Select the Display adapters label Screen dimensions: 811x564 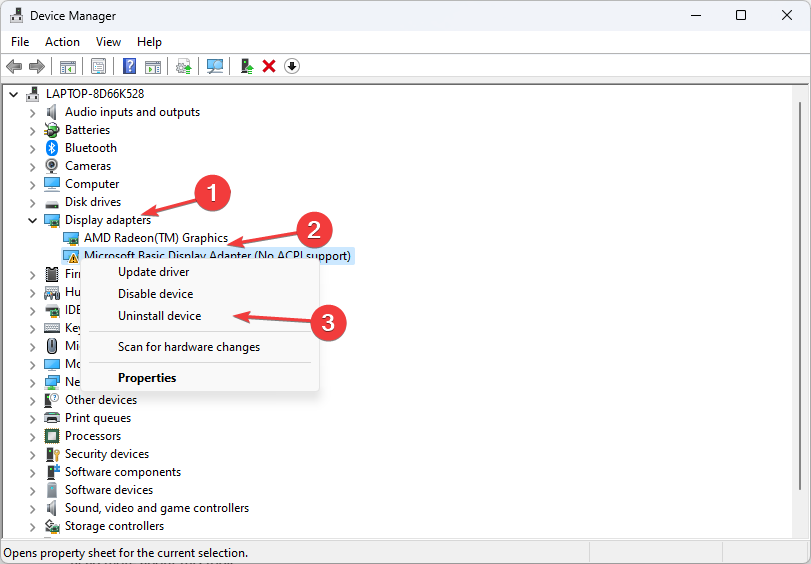[108, 220]
